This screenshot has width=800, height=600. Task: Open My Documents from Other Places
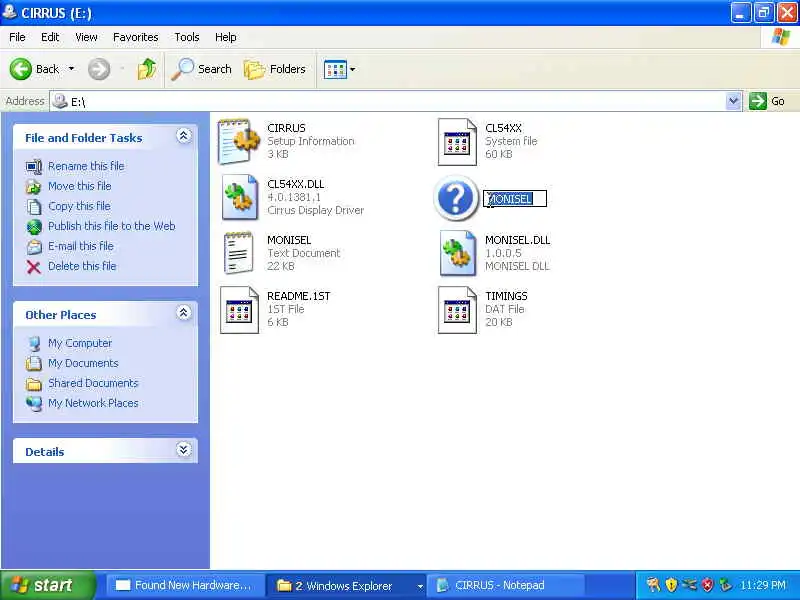point(83,363)
